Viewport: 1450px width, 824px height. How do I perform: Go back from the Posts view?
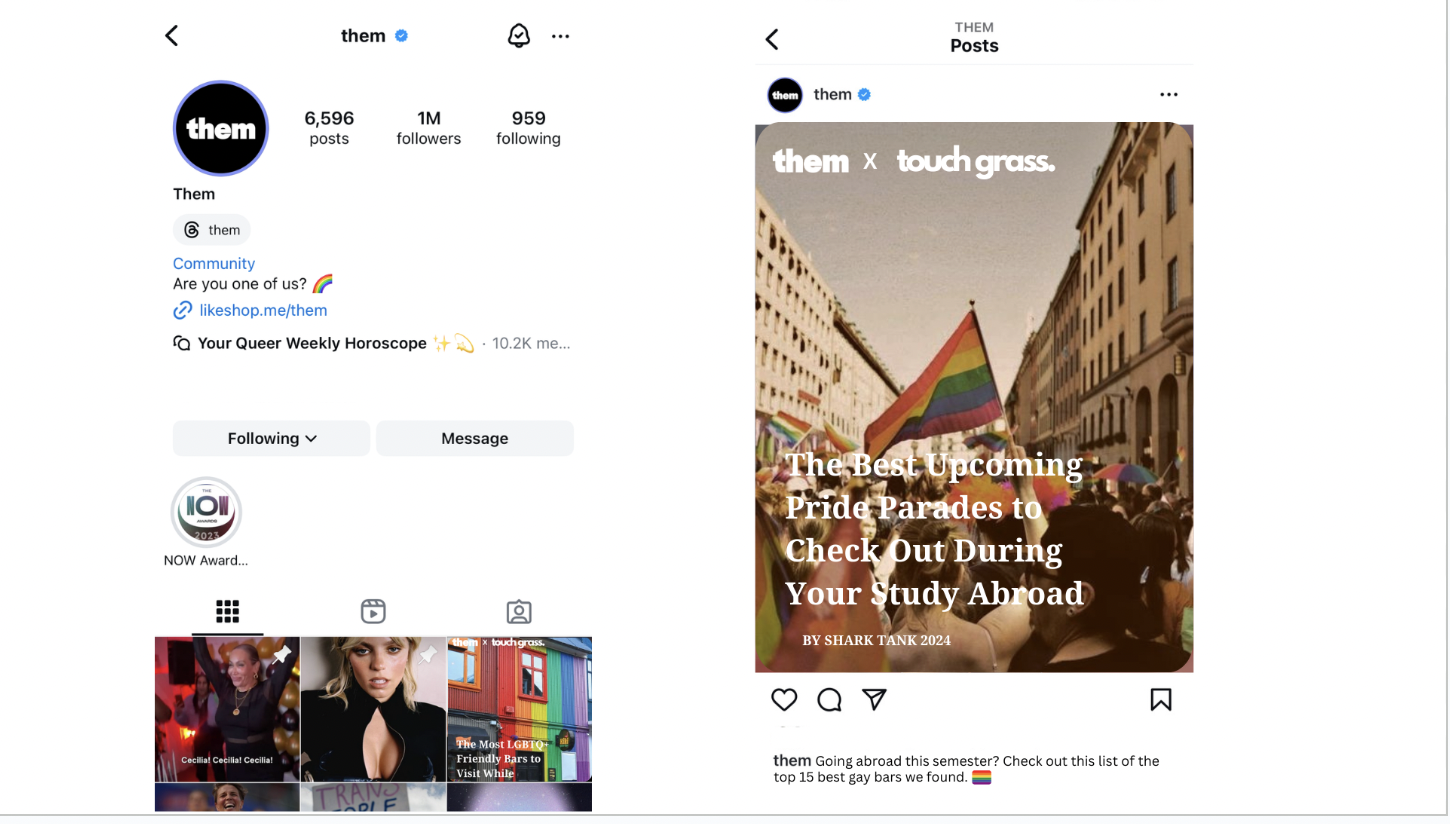pyautogui.click(x=772, y=39)
